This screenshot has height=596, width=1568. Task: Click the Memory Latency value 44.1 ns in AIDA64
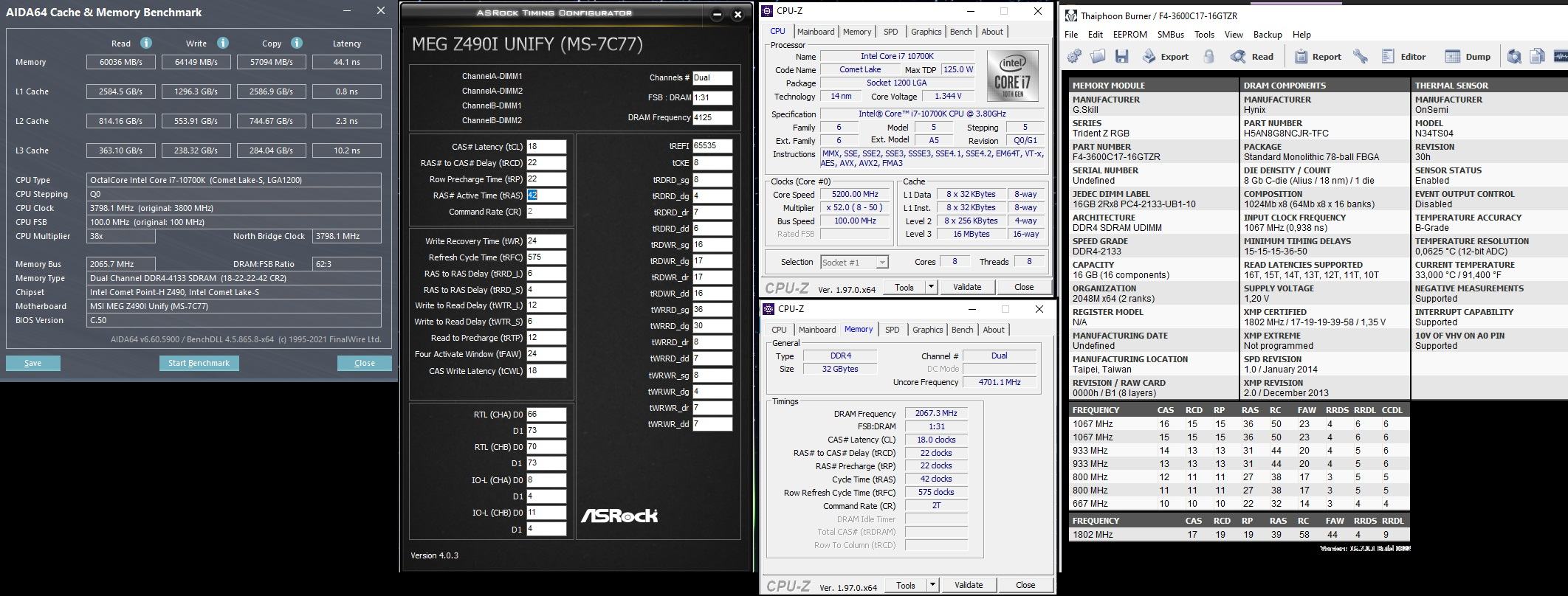pos(347,62)
